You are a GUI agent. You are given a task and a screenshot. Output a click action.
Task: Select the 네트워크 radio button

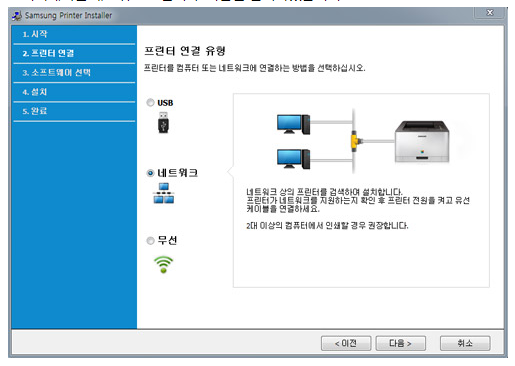click(150, 173)
